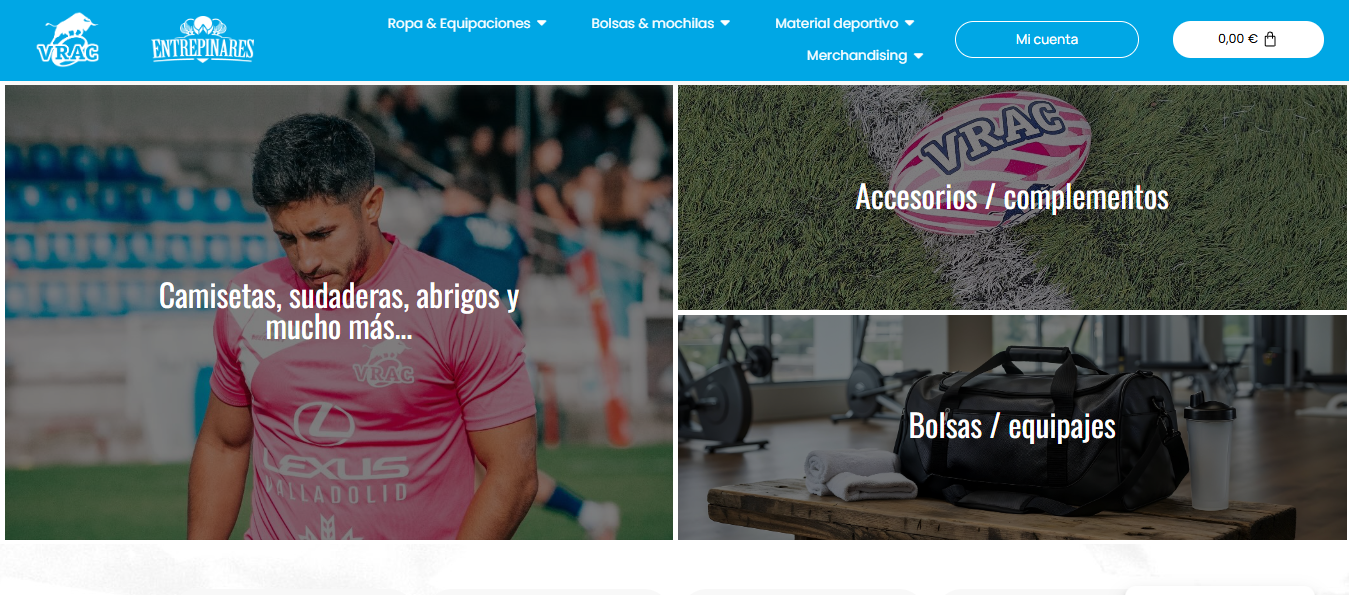
Task: Click the VRAC bull logo
Action: 68,40
